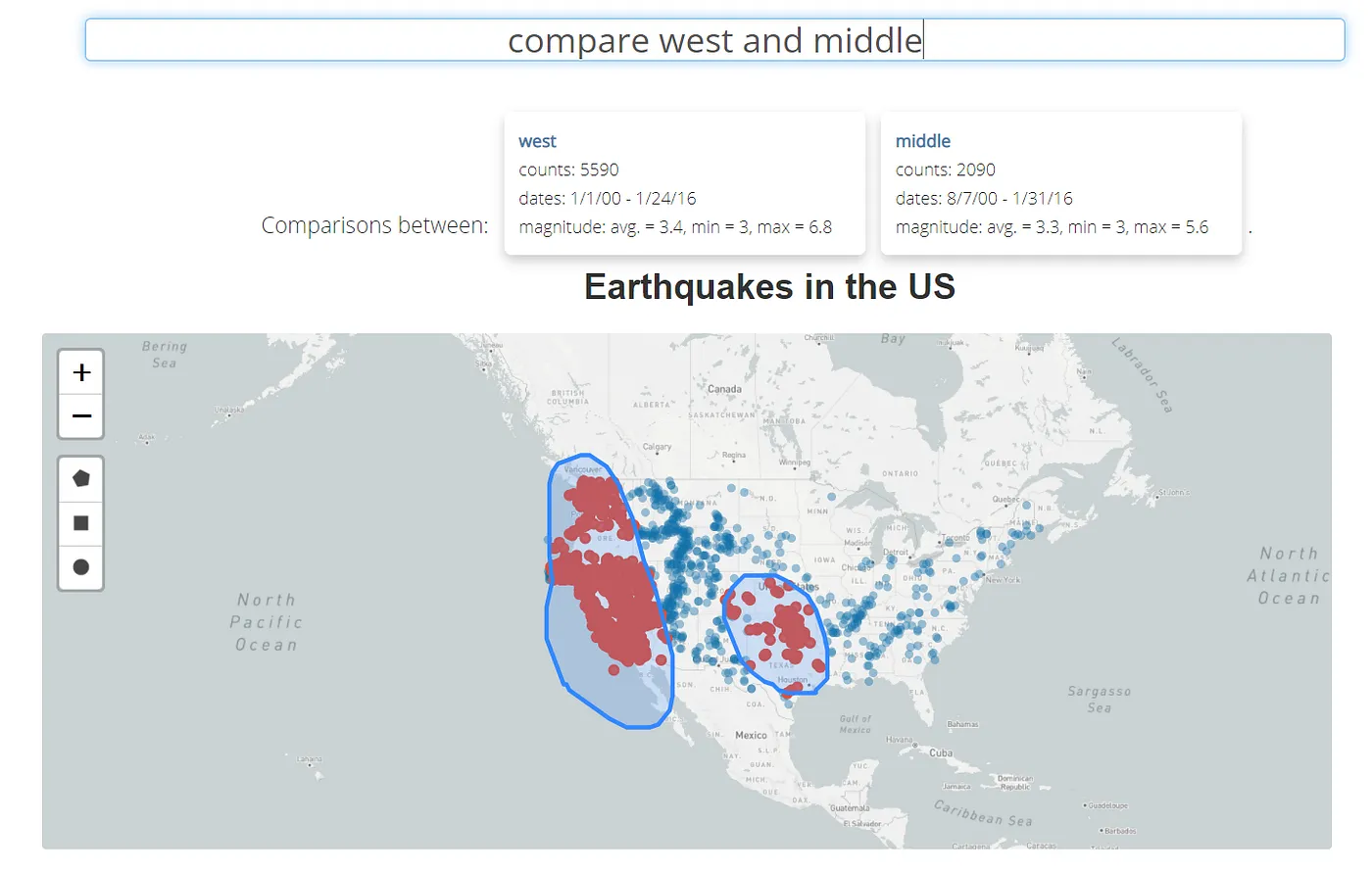Open the 'middle' region link
The height and width of the screenshot is (874, 1372).
click(922, 141)
